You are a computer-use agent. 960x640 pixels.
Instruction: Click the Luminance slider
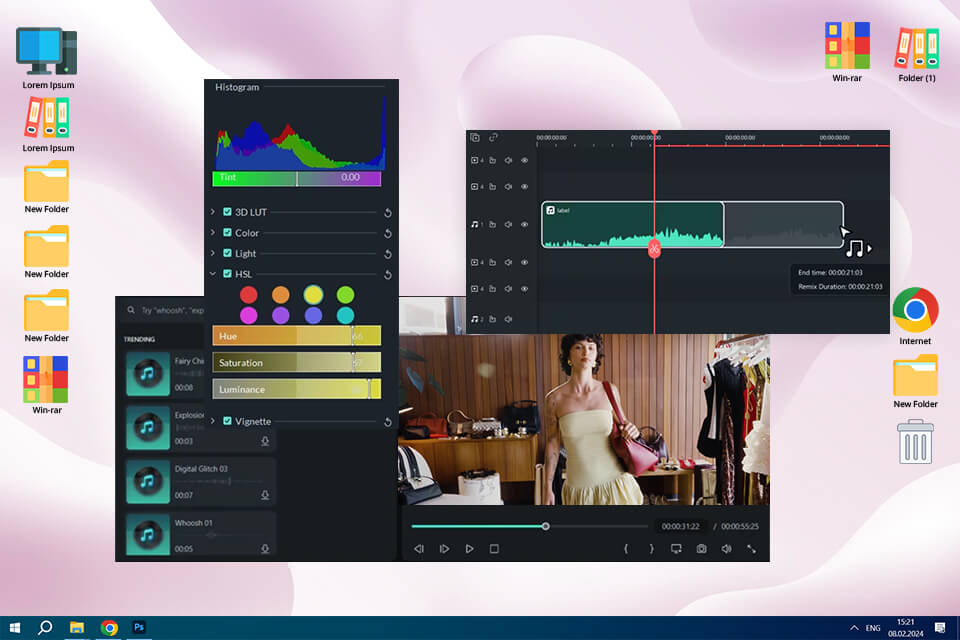coord(297,389)
